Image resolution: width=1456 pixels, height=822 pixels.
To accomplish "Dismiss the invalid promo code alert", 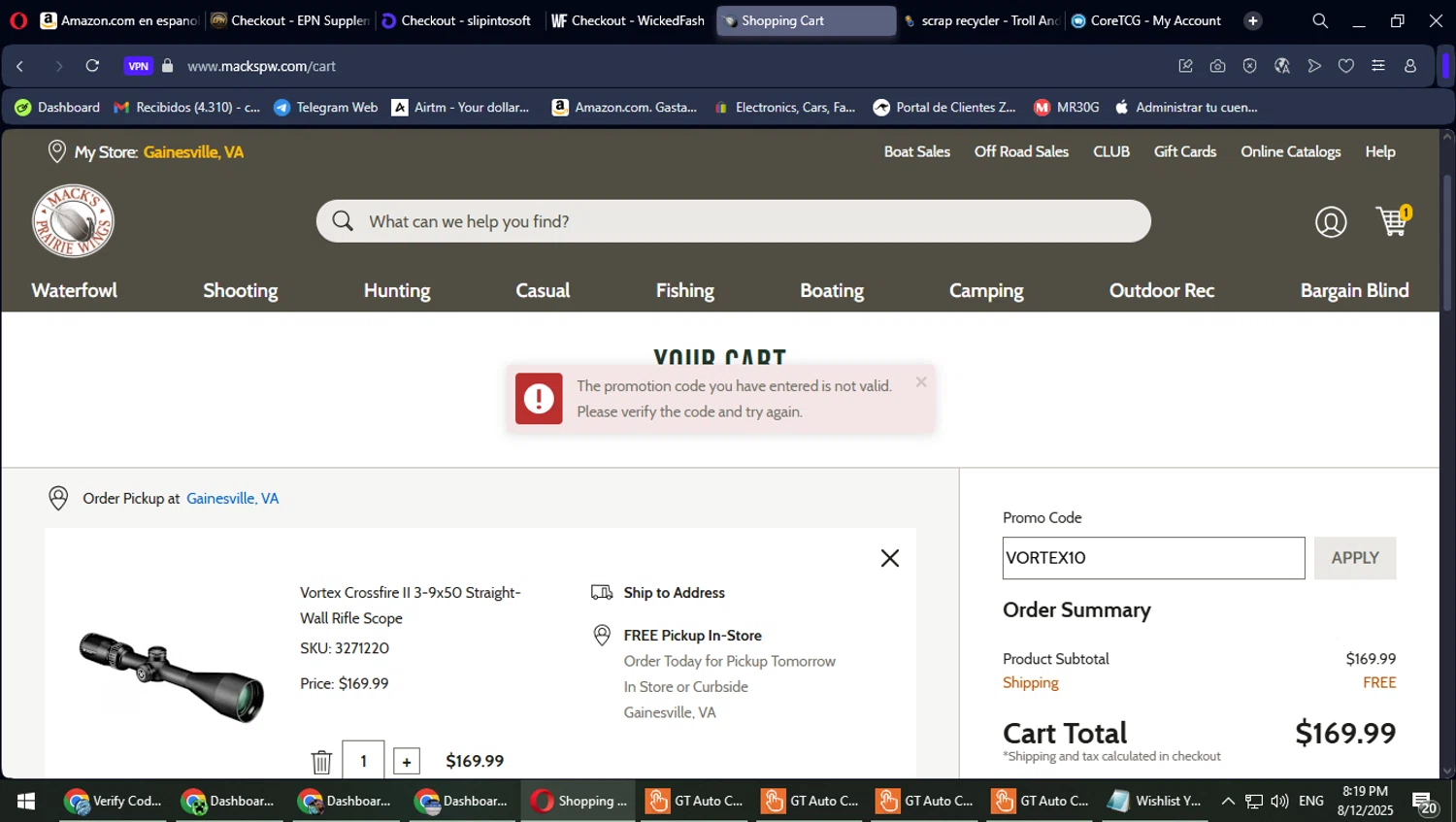I will coord(921,382).
